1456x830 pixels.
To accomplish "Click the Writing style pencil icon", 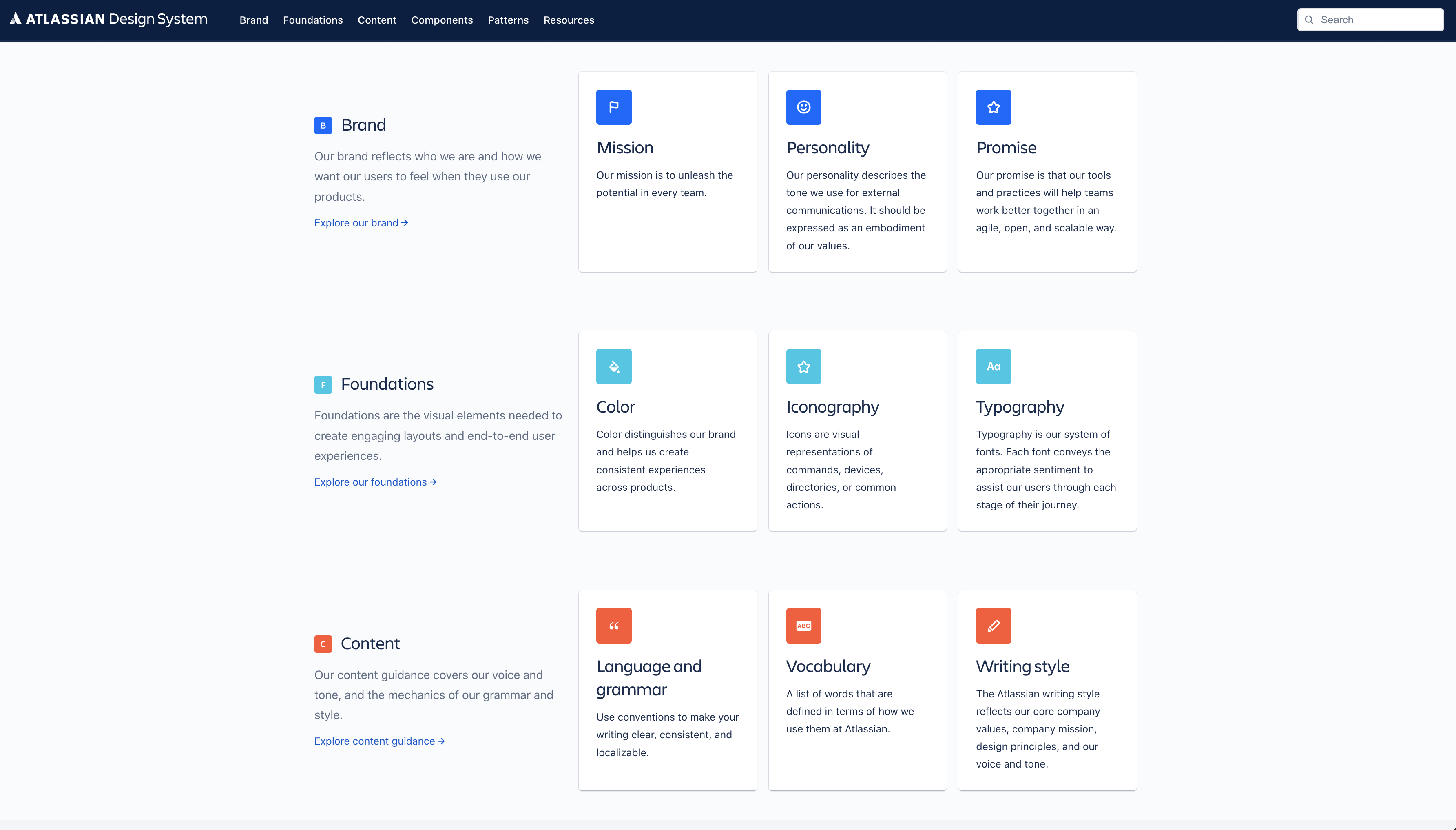I will [993, 625].
